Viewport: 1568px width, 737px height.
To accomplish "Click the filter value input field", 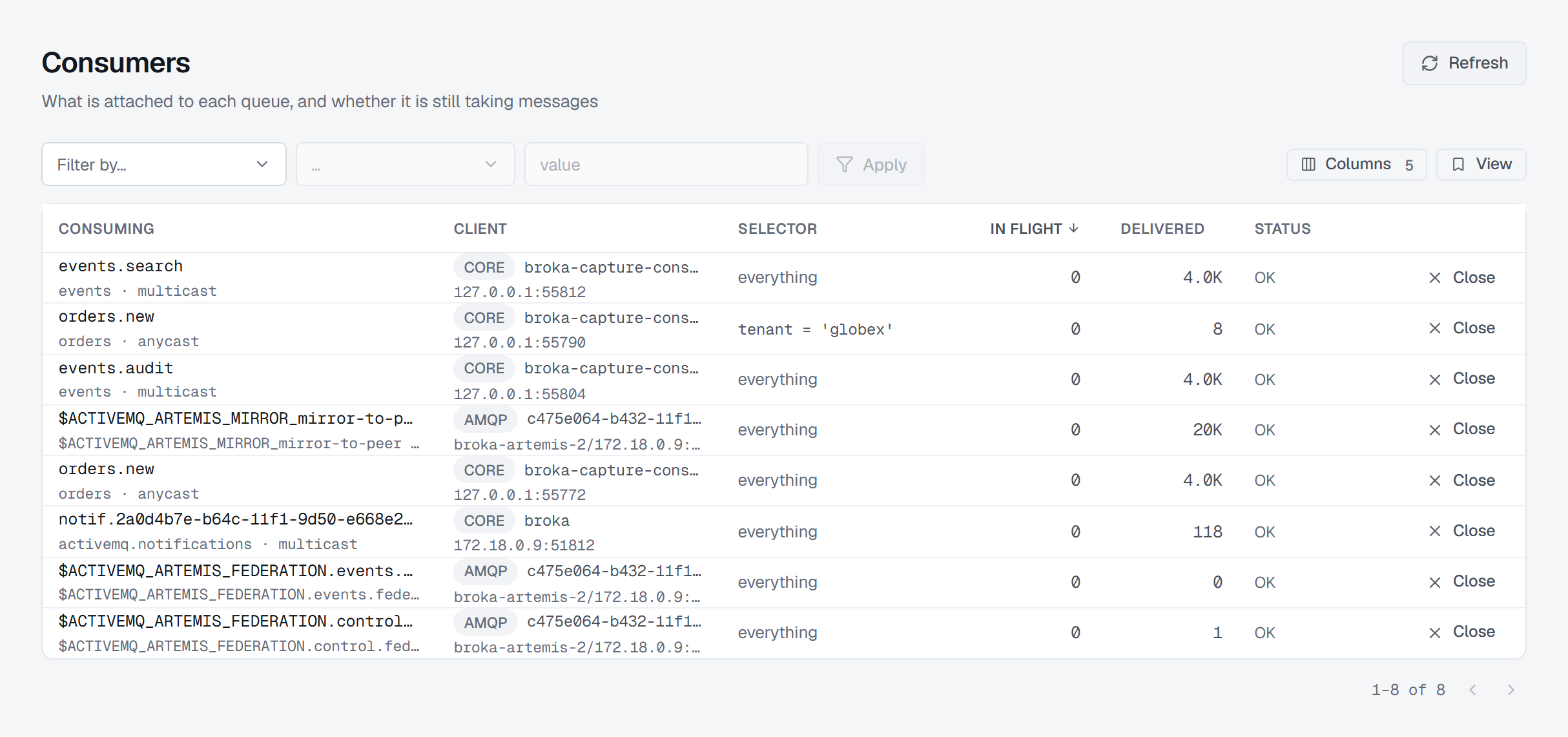I will [x=666, y=165].
